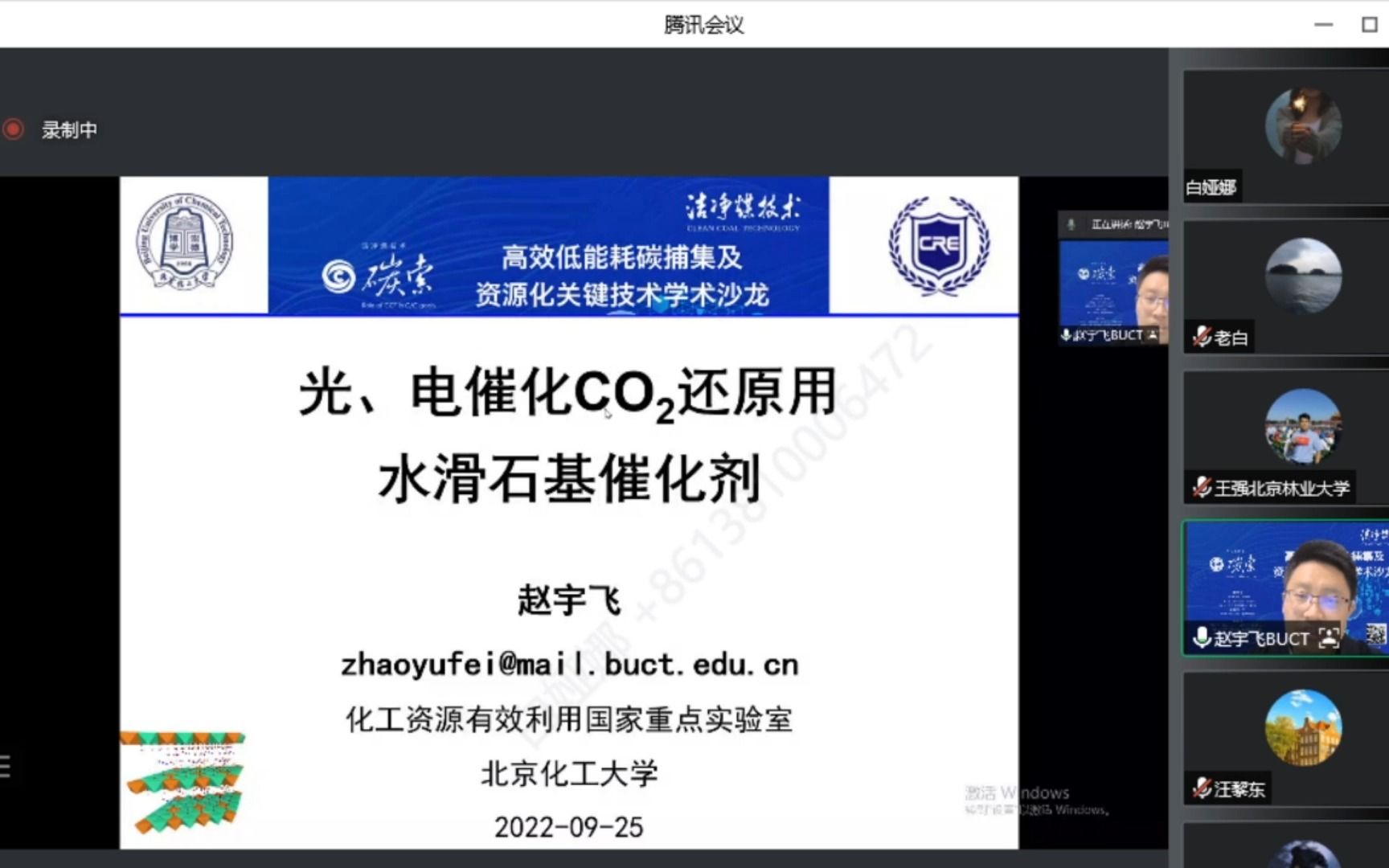Click the email zhaoyufei@mail.buct.edu.cn

coord(569,665)
